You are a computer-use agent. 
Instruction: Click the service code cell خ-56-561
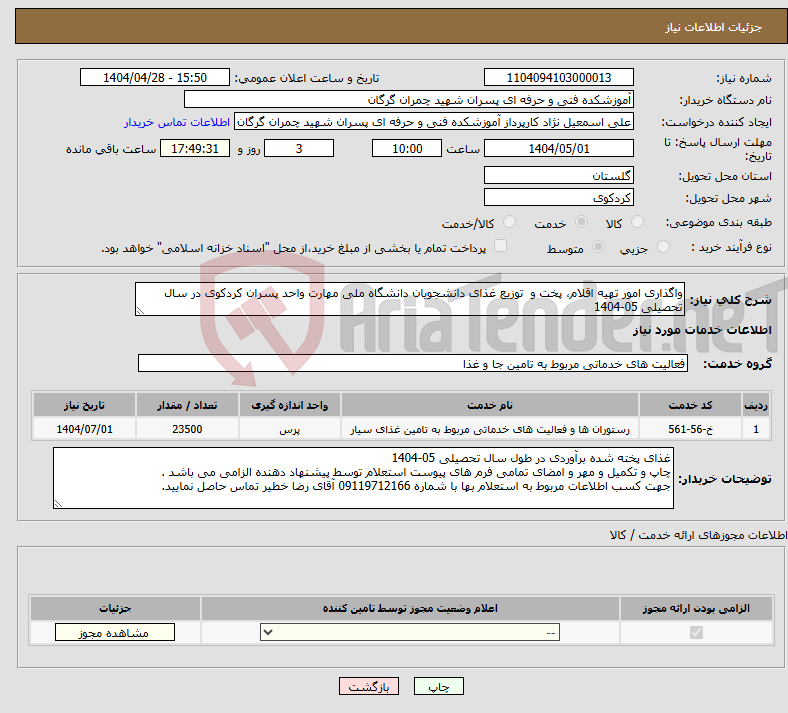pyautogui.click(x=691, y=429)
